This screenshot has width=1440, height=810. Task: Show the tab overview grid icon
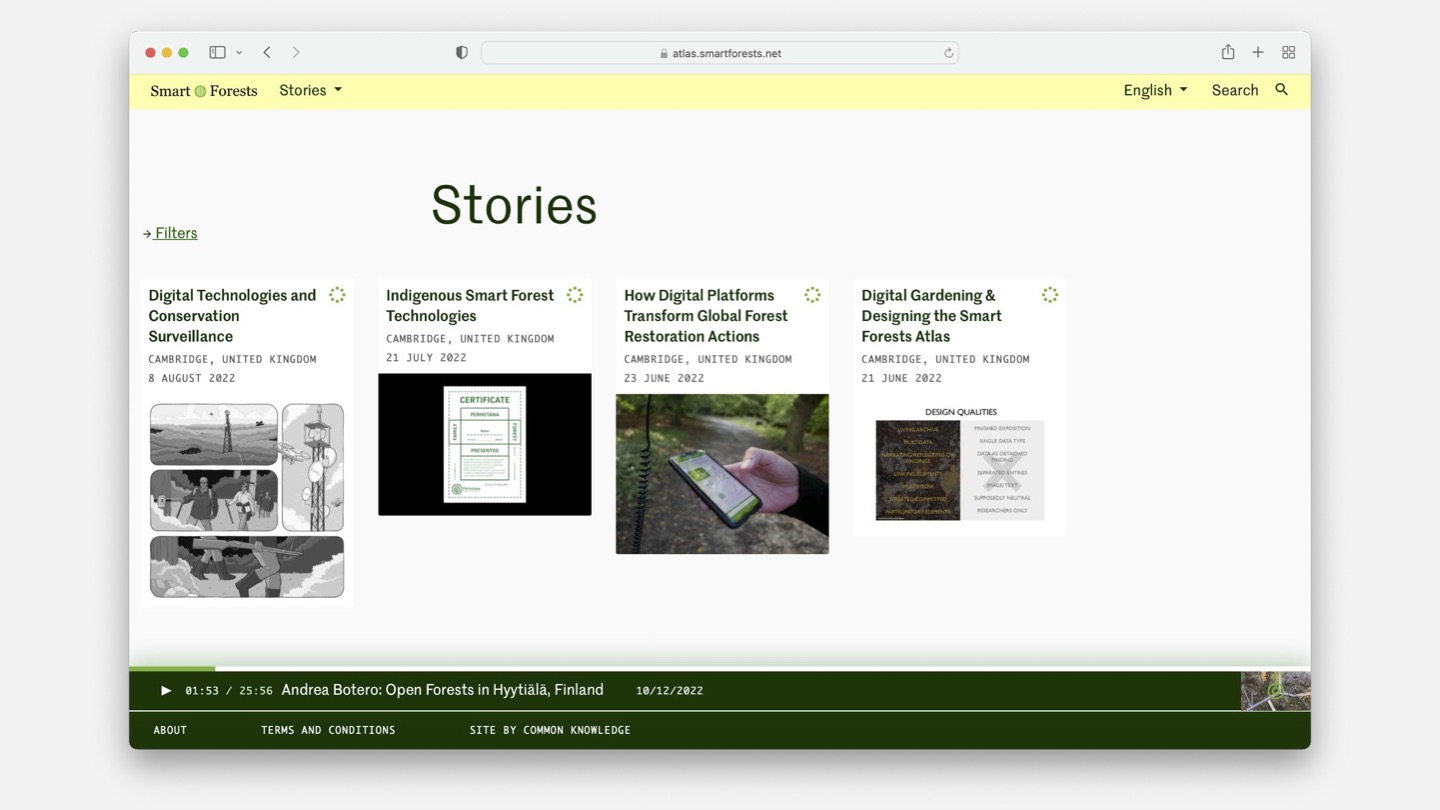[1289, 52]
